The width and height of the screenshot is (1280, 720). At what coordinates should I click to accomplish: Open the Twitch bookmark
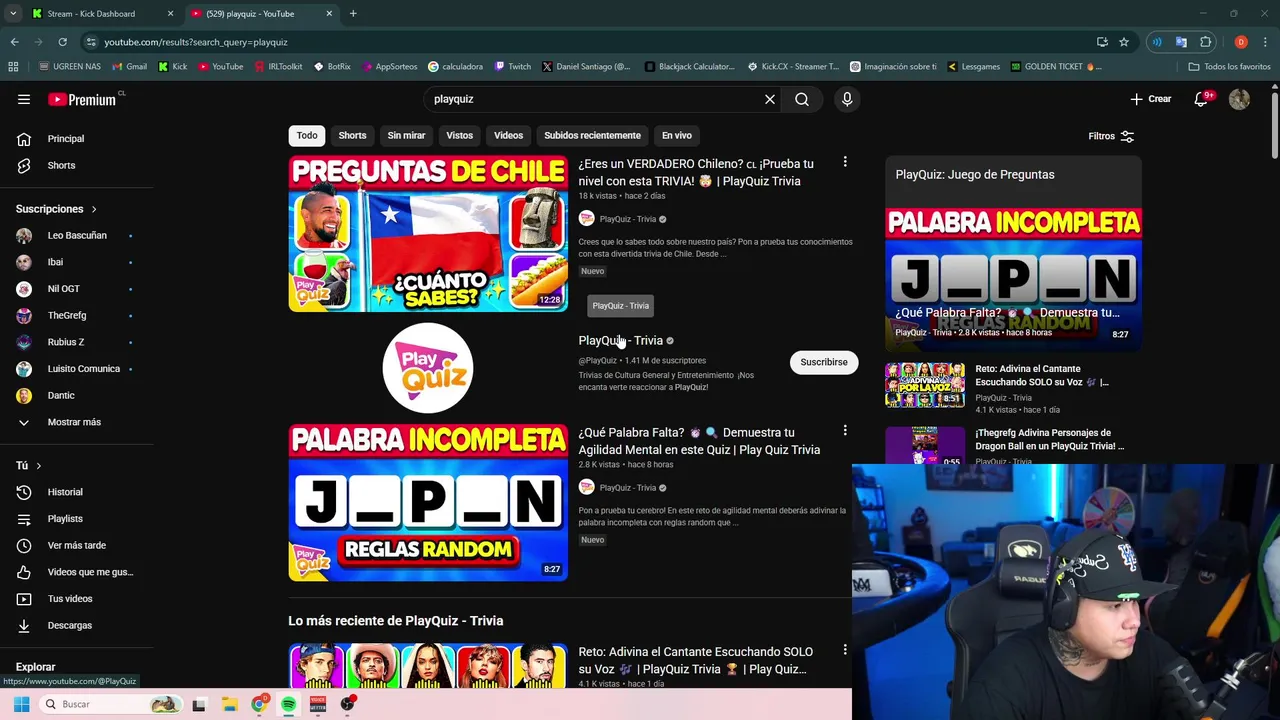[x=513, y=66]
